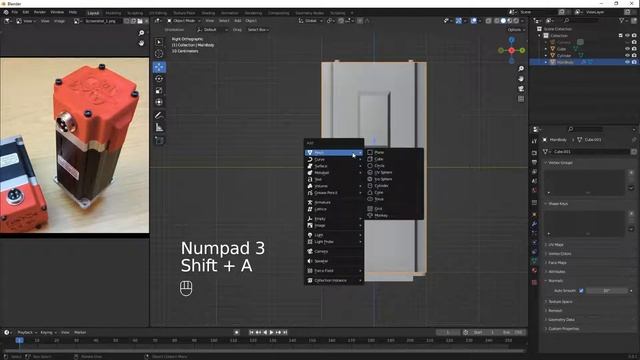Add a Monkey mesh
Screen dimensions: 640x360
click(393, 216)
